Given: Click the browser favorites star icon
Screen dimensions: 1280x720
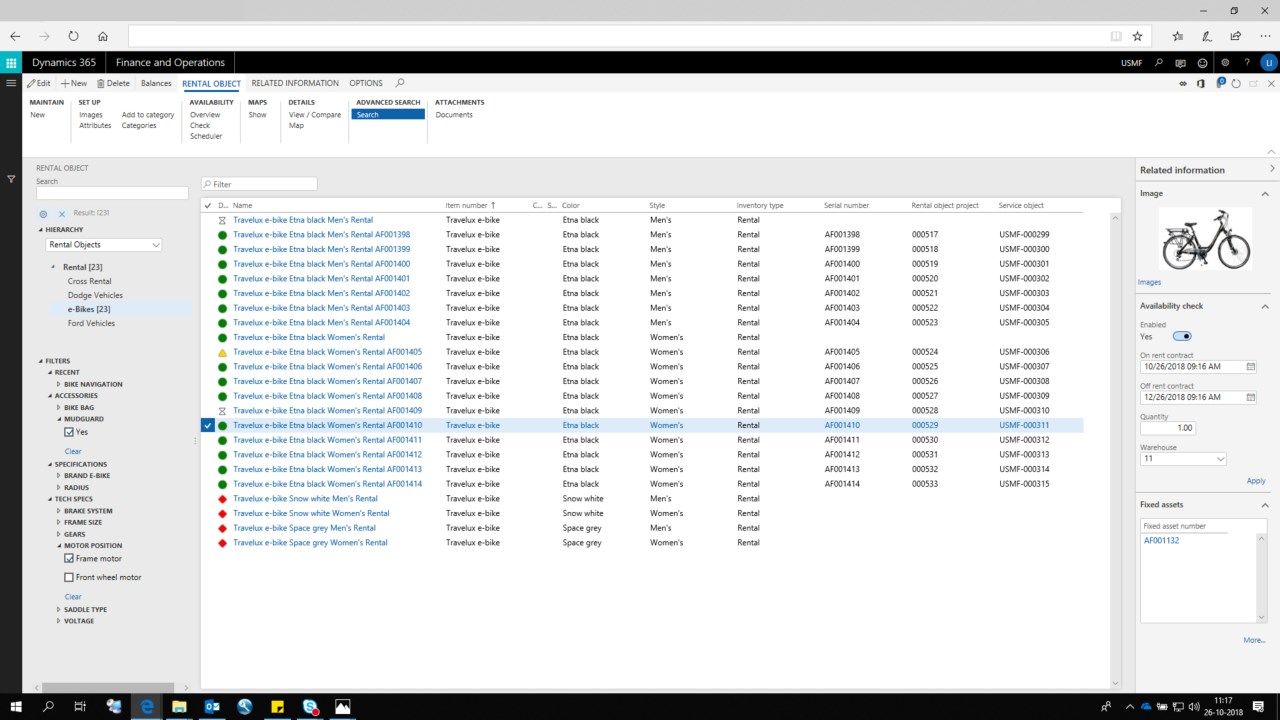Looking at the screenshot, I should tap(1137, 36).
